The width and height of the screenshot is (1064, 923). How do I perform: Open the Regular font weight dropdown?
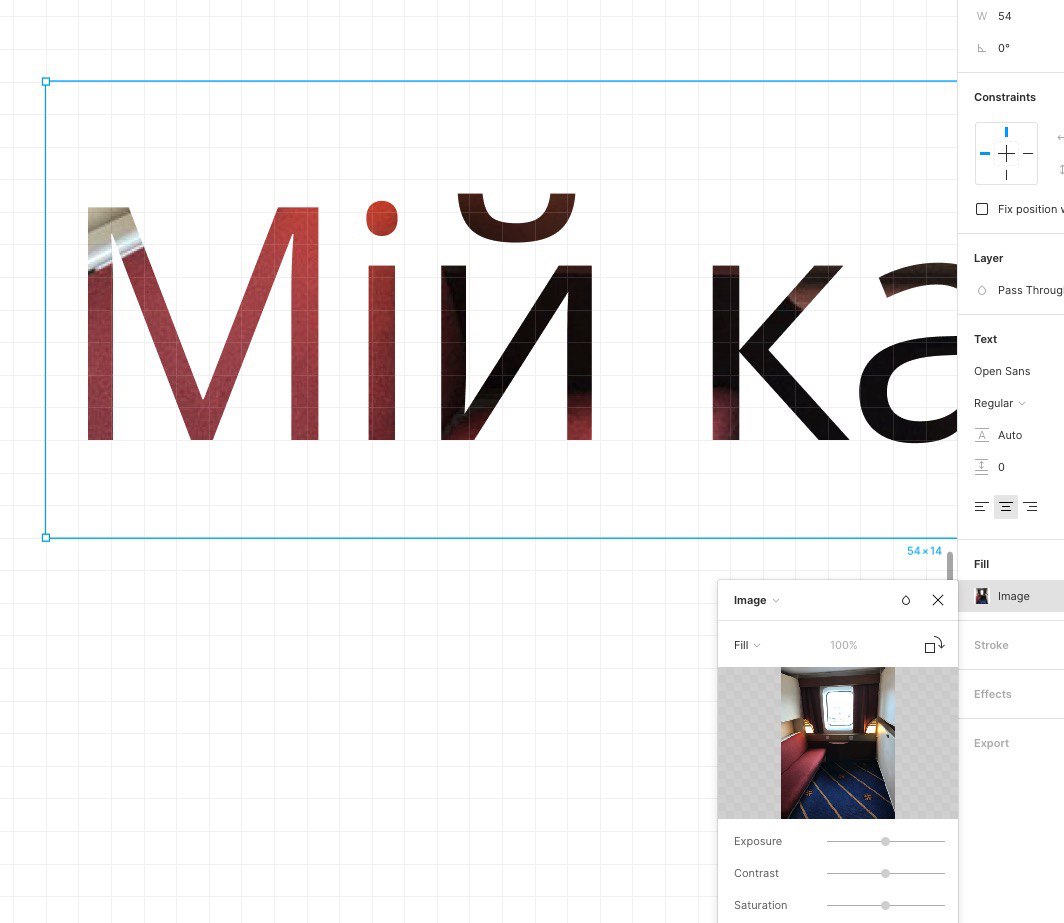click(x=999, y=403)
